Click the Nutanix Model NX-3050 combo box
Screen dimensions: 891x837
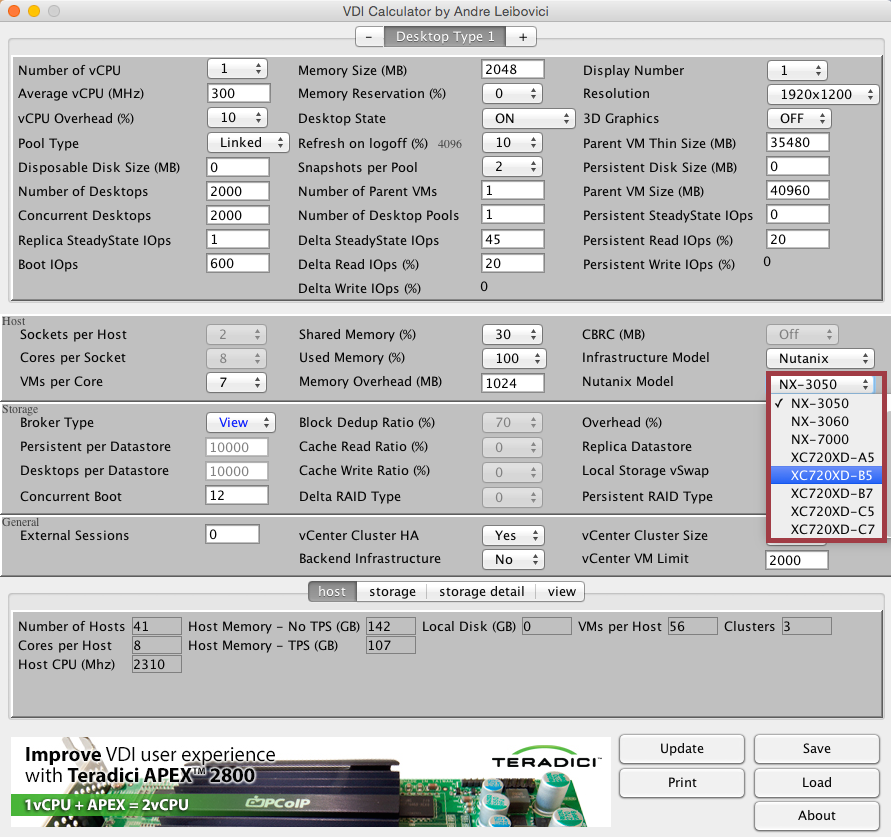tap(822, 384)
